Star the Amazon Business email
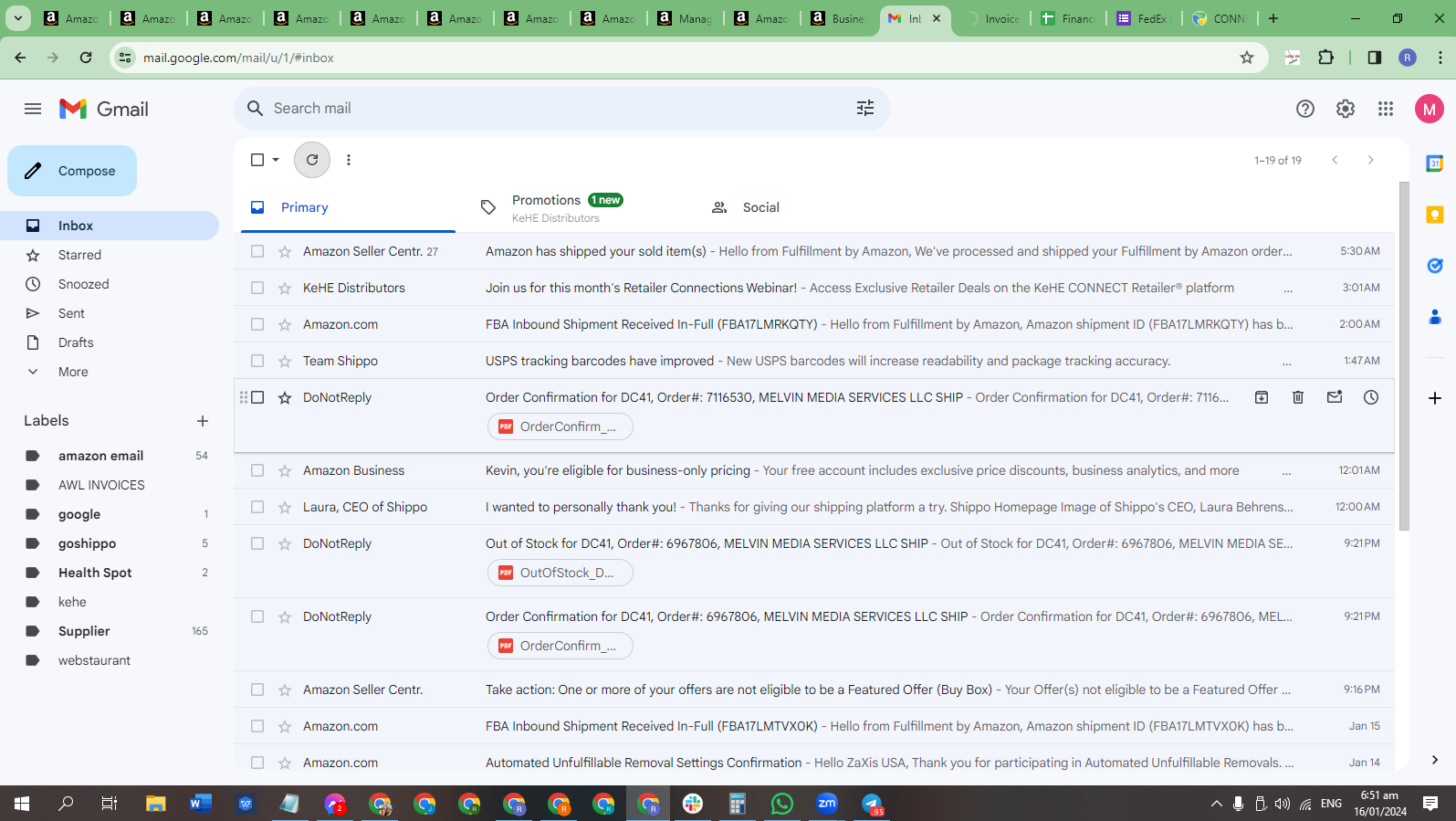Viewport: 1456px width, 821px height. point(285,470)
